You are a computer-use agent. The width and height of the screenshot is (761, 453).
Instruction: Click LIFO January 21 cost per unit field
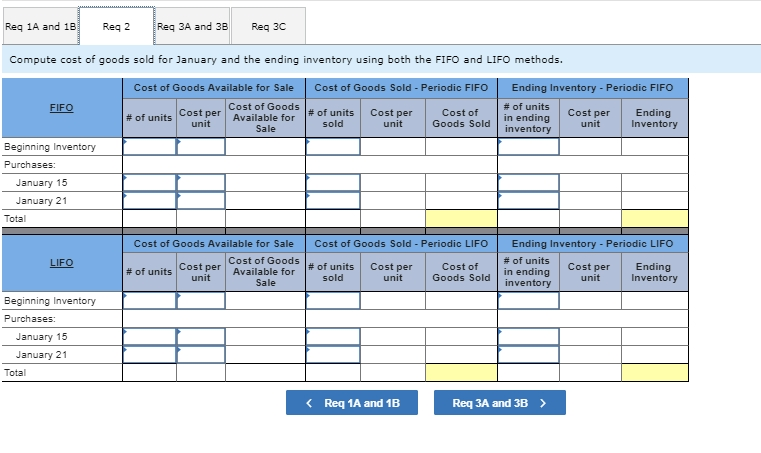201,354
